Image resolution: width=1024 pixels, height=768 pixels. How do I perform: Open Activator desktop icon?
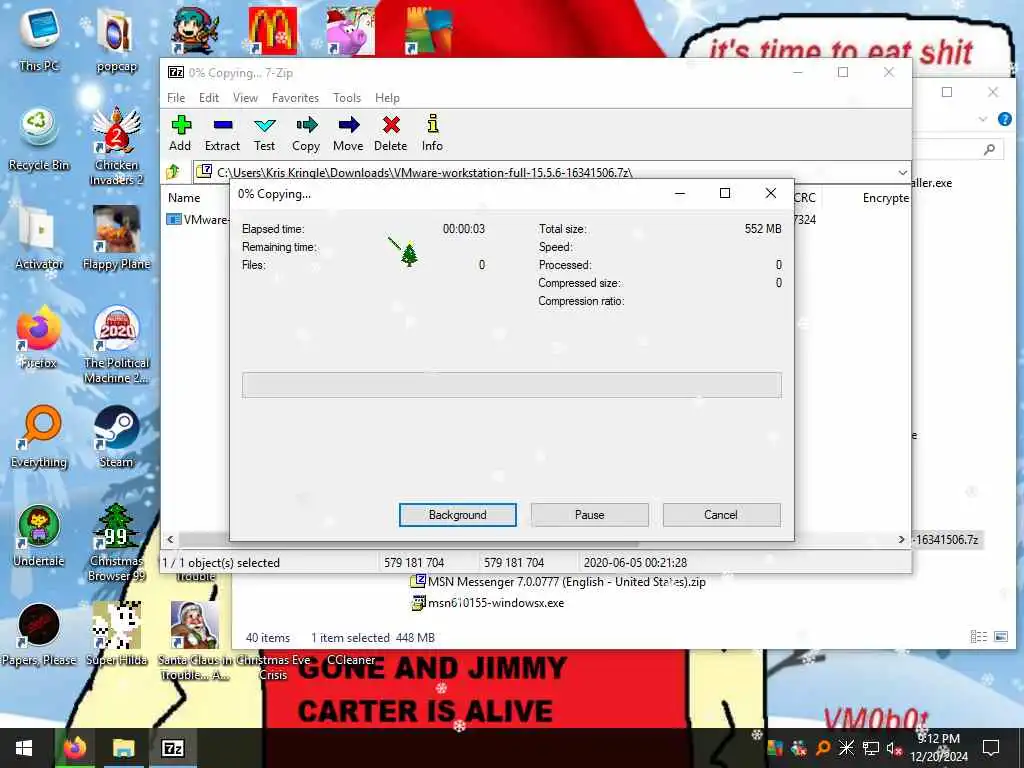tap(39, 238)
